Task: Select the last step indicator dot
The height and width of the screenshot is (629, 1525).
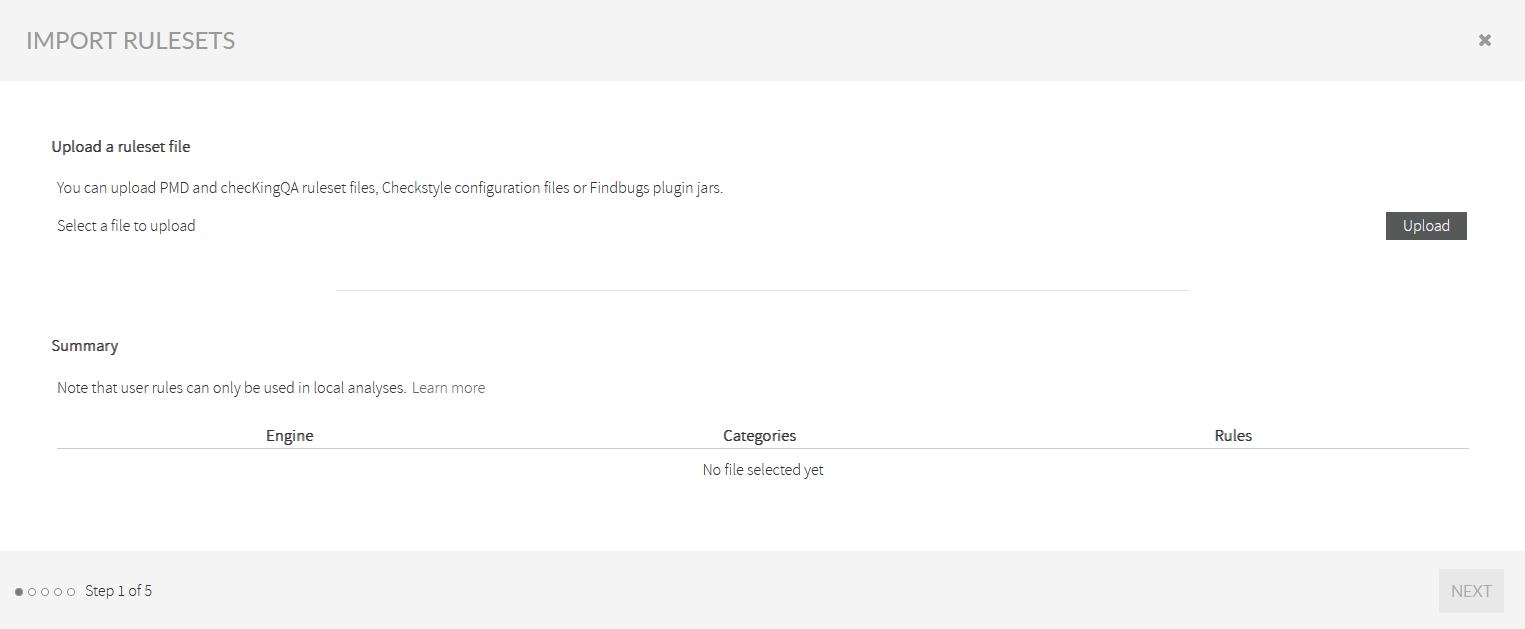Action: (x=71, y=591)
